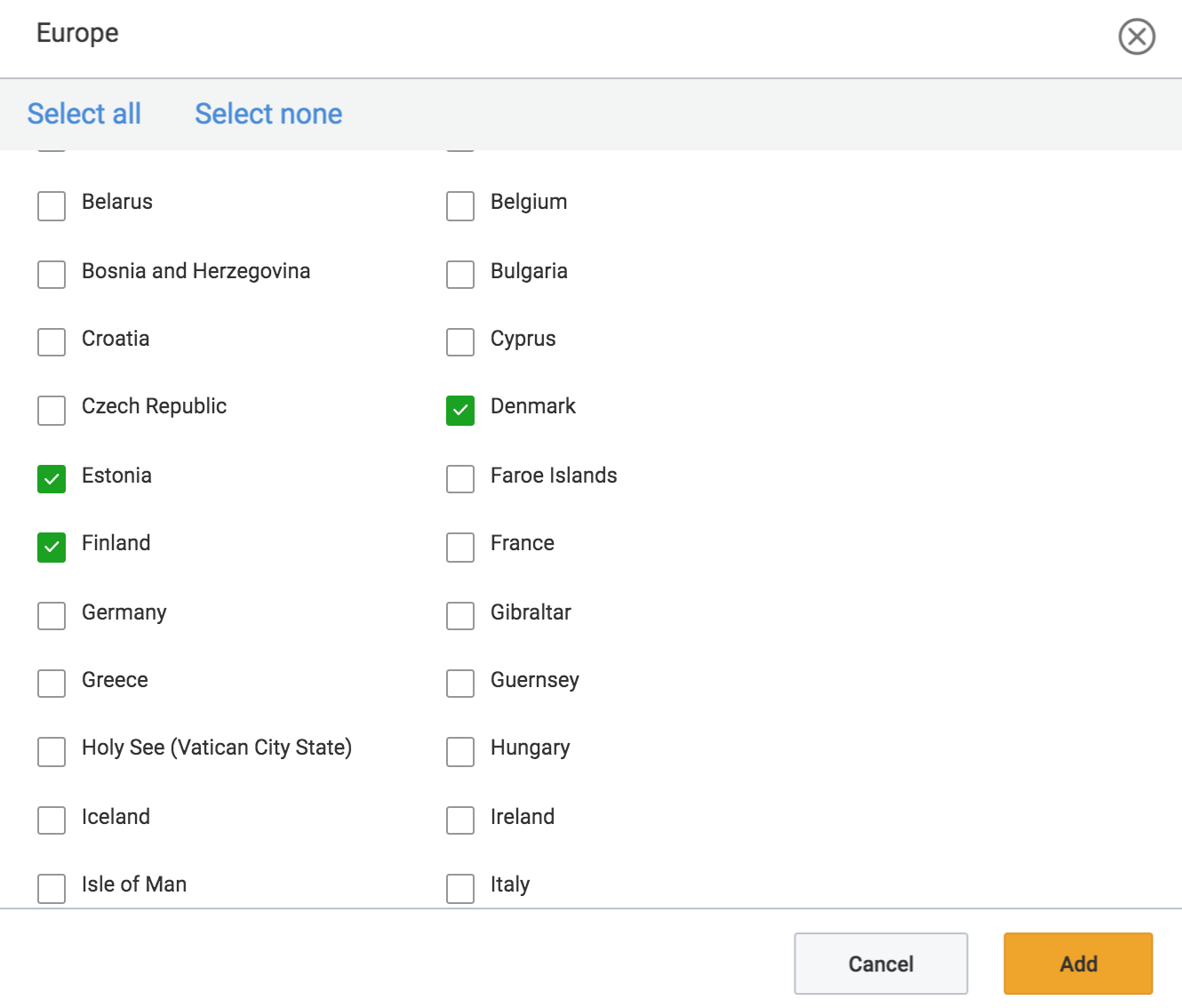1182x1008 pixels.
Task: Click the orange Add button
Action: (1078, 964)
